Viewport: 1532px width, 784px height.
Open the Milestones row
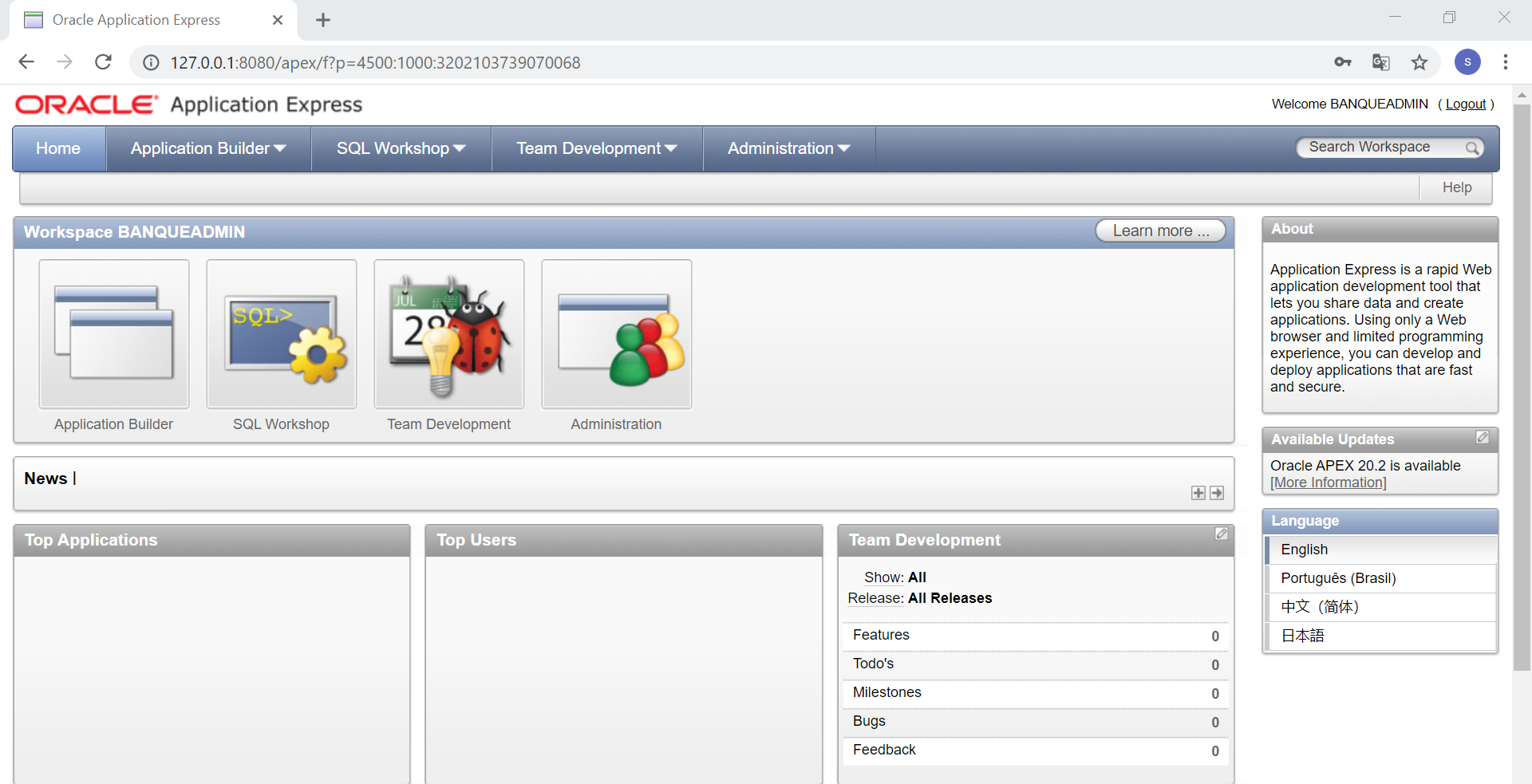pos(1036,693)
